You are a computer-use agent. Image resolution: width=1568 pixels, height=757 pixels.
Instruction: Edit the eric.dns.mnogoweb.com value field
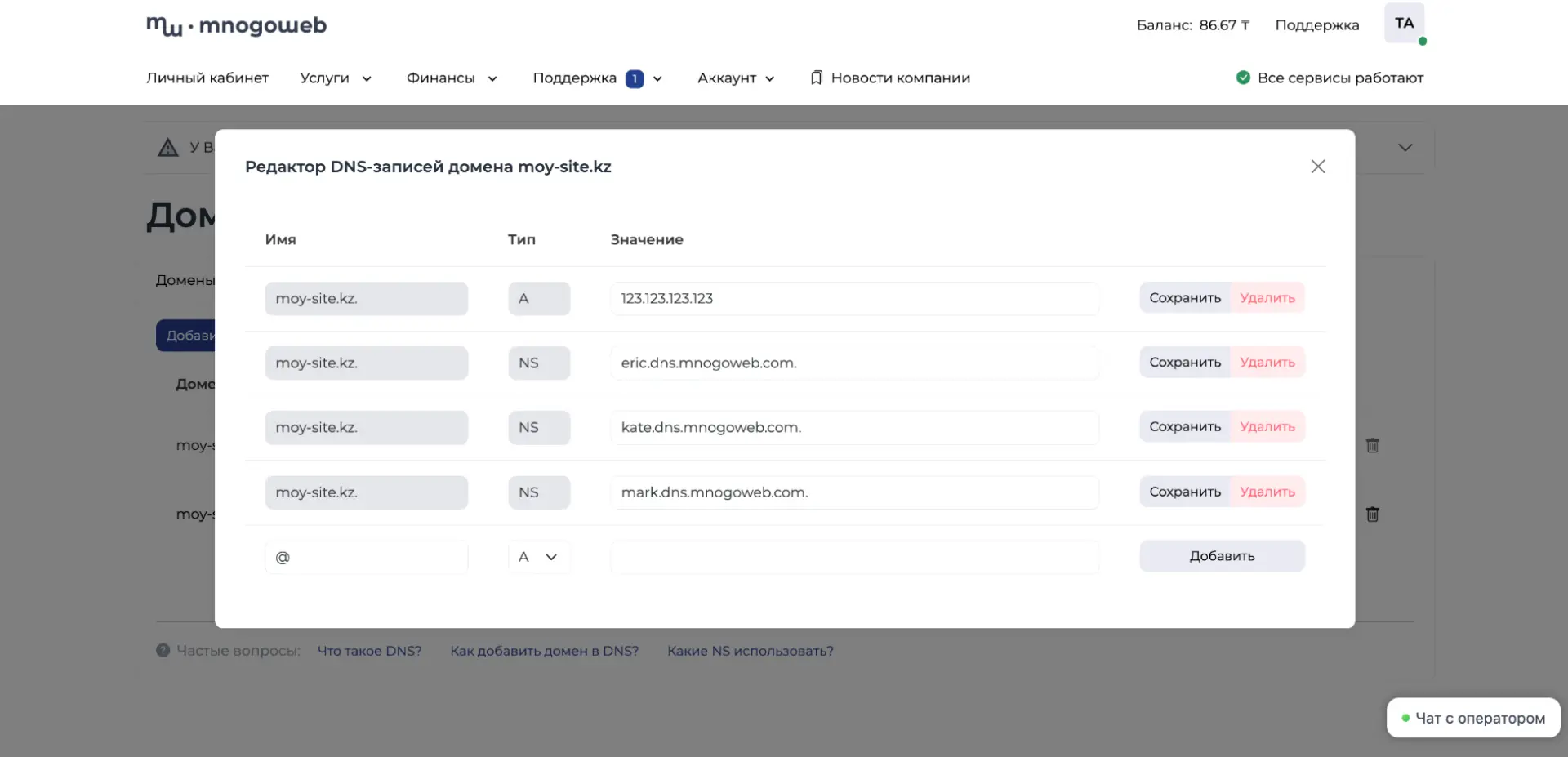coord(854,363)
